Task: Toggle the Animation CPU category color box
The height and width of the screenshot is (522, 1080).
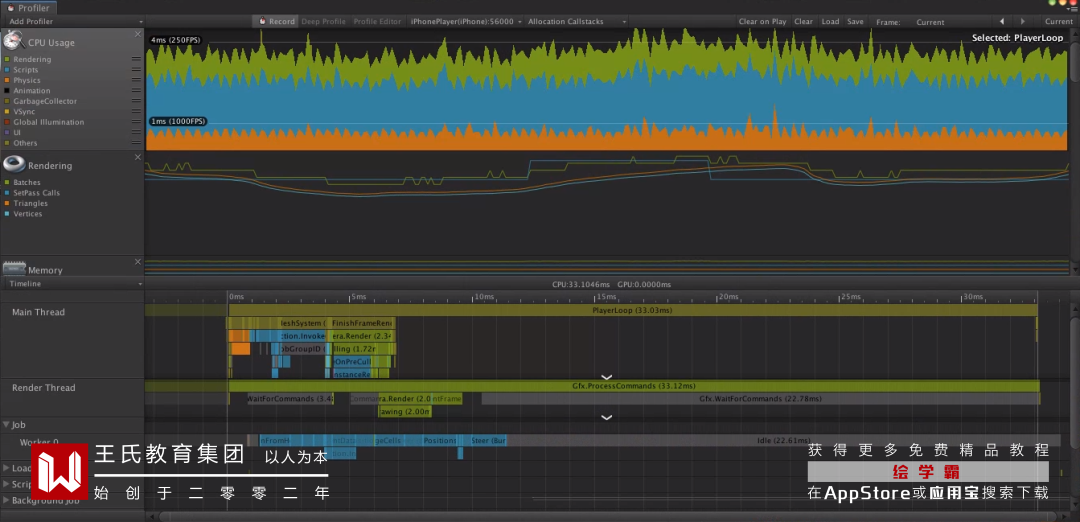Action: [7, 90]
